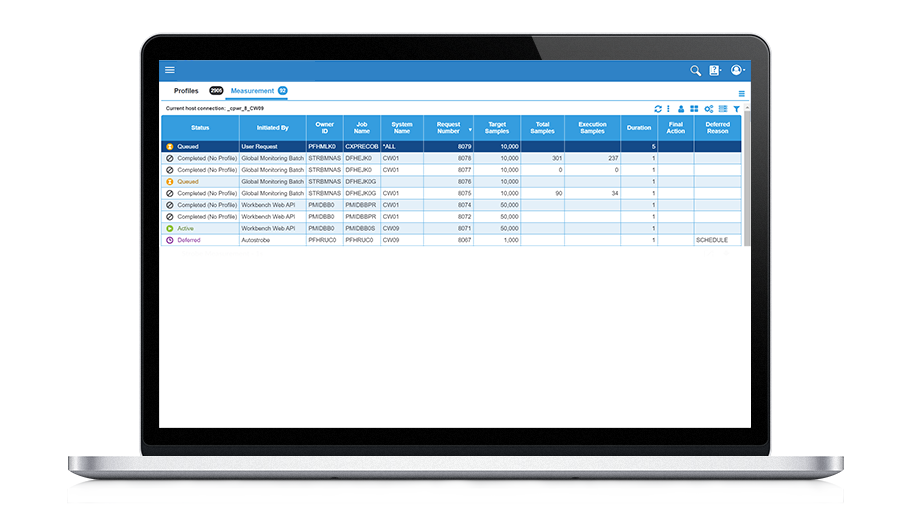Expand the user account dropdown

pyautogui.click(x=738, y=70)
